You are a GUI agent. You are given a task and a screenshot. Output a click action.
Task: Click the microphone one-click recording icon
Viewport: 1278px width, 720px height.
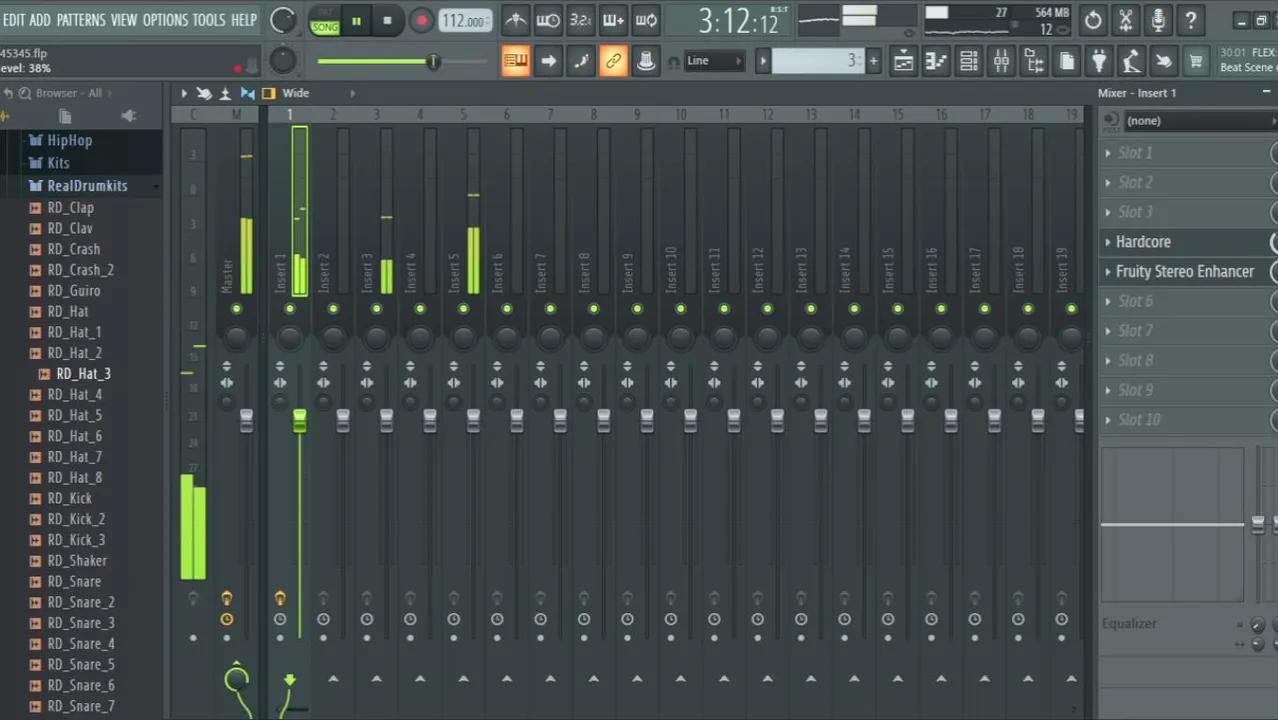[x=1158, y=20]
